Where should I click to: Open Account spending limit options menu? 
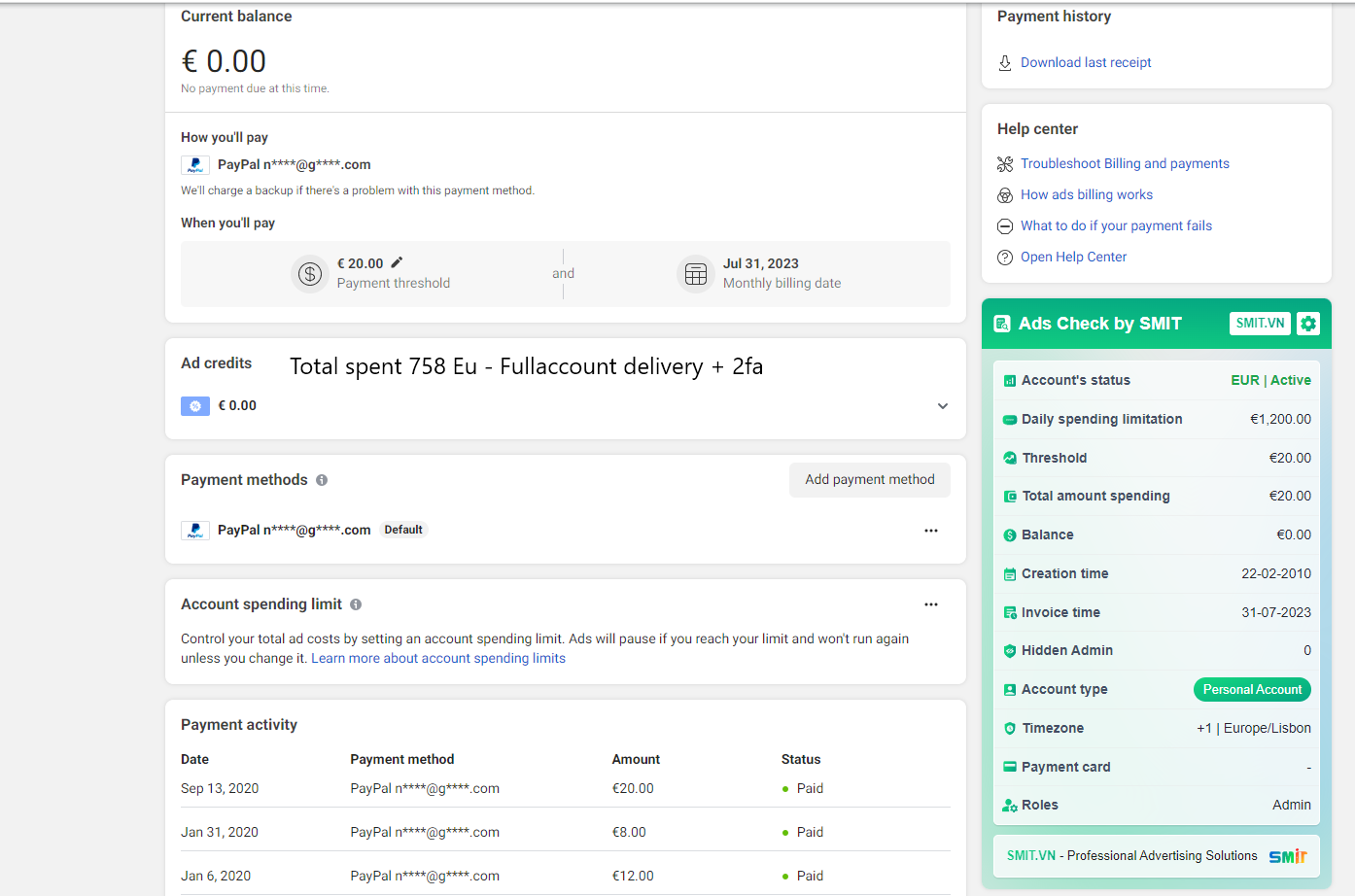[931, 604]
